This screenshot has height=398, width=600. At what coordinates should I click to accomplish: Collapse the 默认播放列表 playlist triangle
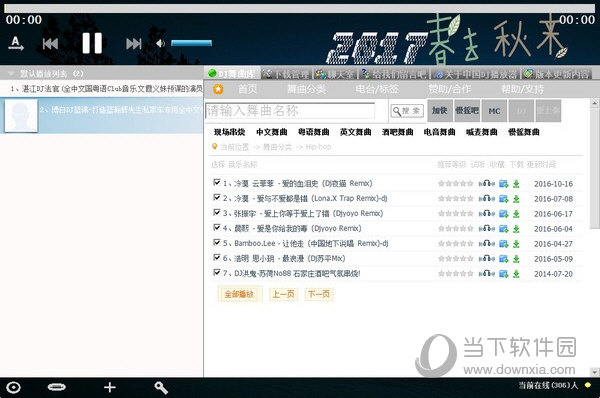point(11,73)
